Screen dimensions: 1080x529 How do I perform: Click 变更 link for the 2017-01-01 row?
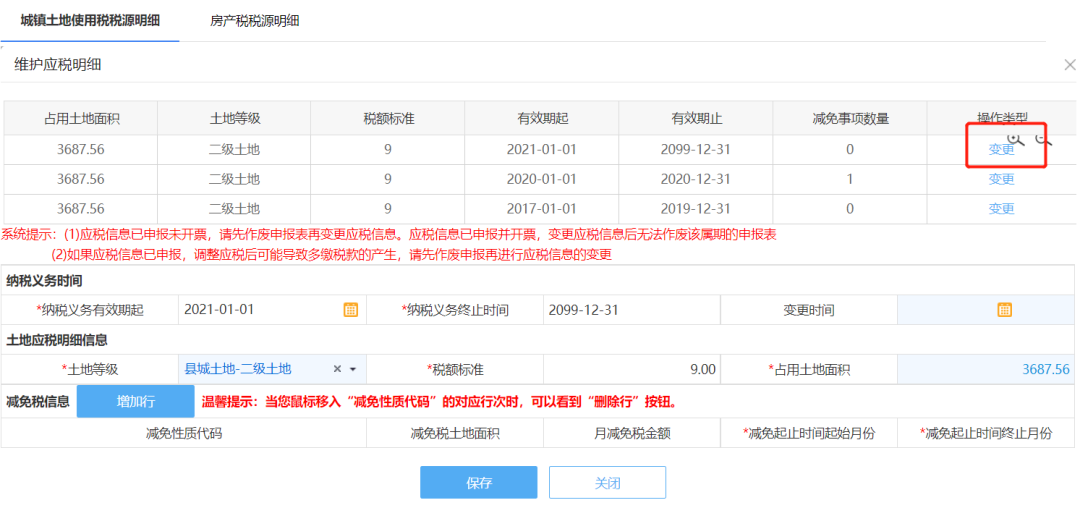point(1001,209)
